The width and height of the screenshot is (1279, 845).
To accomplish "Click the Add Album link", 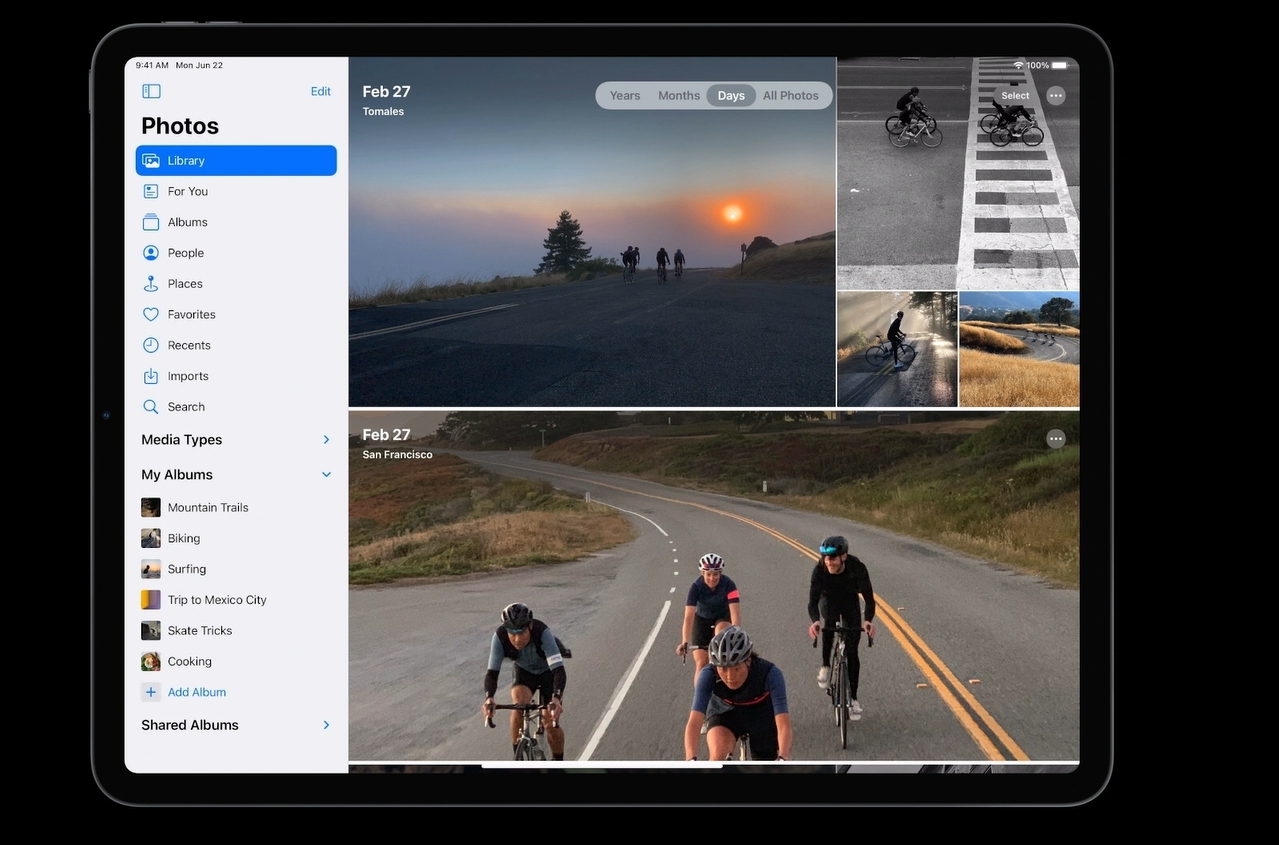I will (197, 692).
